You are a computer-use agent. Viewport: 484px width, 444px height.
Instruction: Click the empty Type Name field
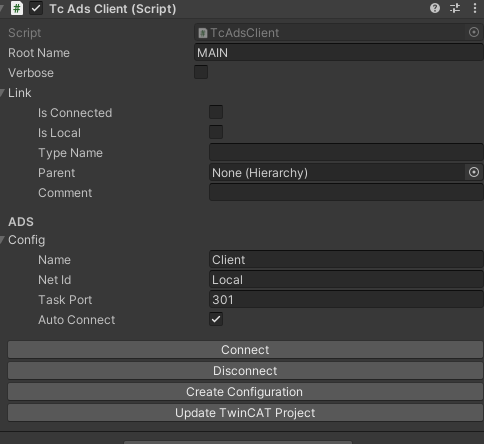346,152
